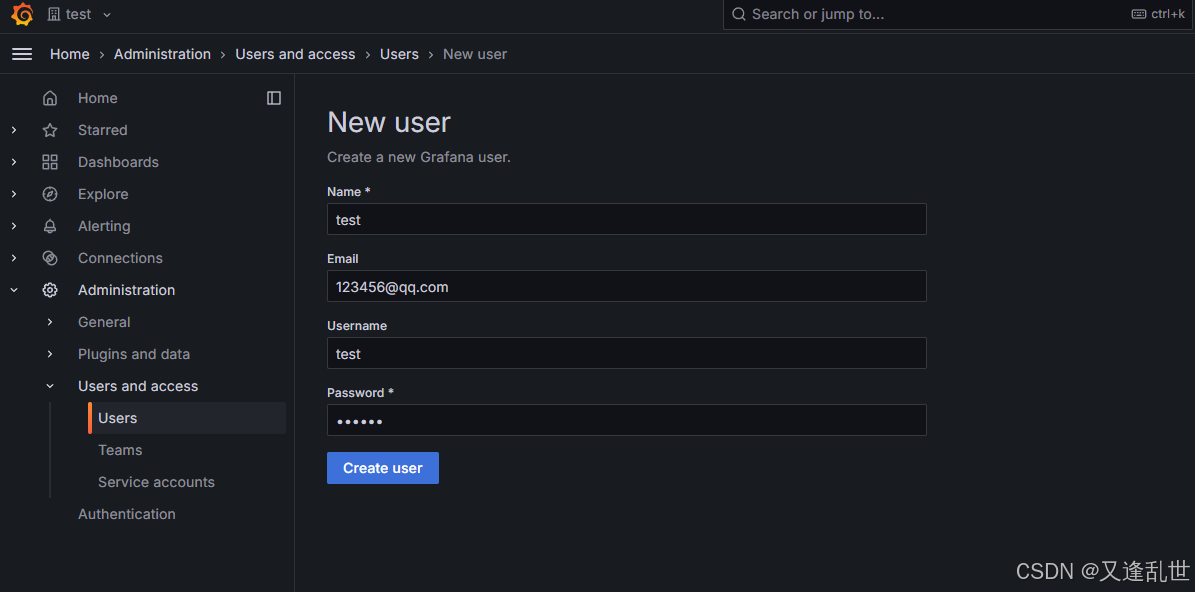Click the Grafana logo icon
Image resolution: width=1195 pixels, height=592 pixels.
[x=22, y=14]
